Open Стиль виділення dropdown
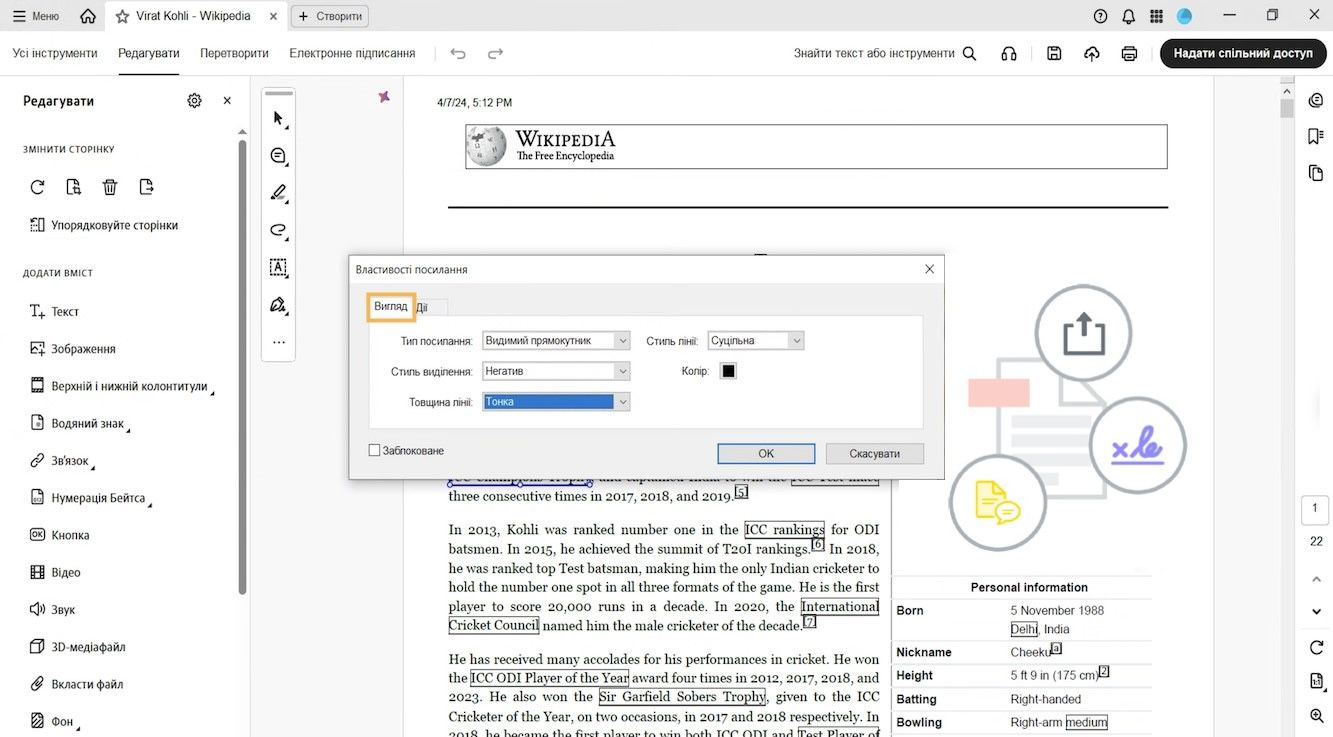 point(556,371)
